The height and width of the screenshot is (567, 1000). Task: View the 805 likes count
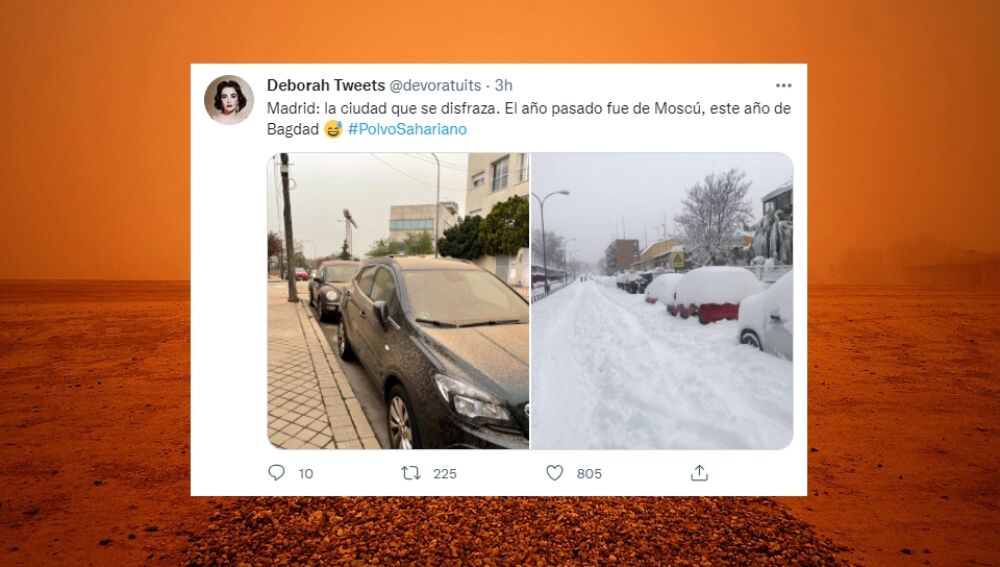pyautogui.click(x=589, y=474)
